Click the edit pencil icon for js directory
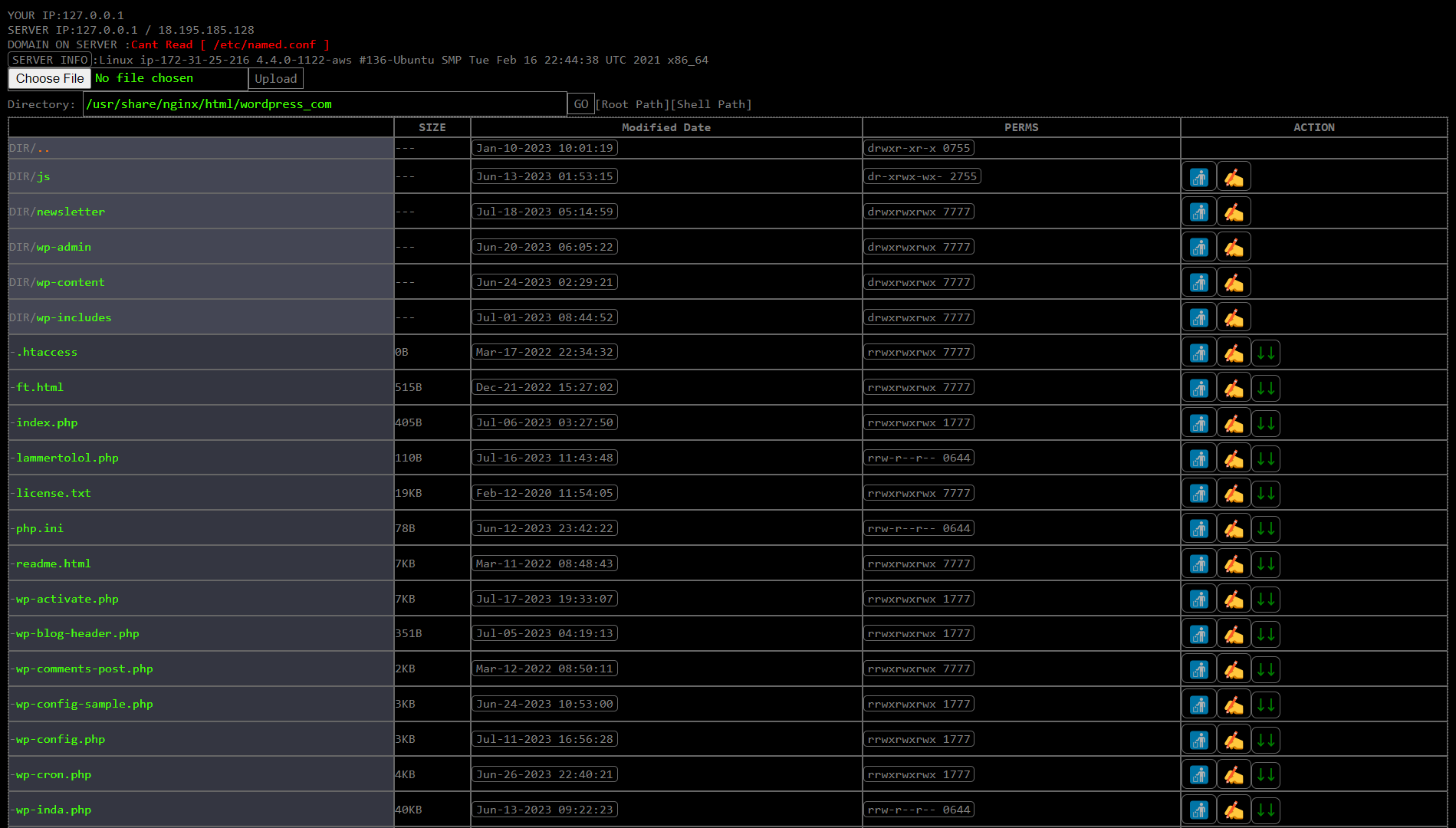The height and width of the screenshot is (828, 1456). coord(1234,177)
